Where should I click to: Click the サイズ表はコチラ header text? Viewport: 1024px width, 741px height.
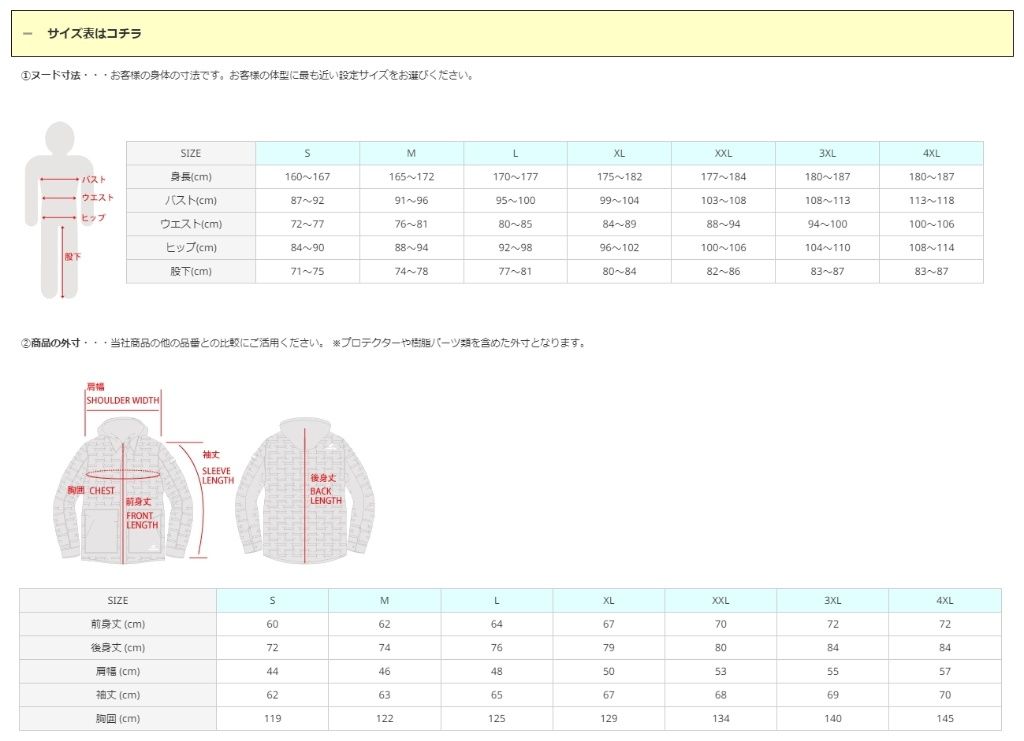94,34
